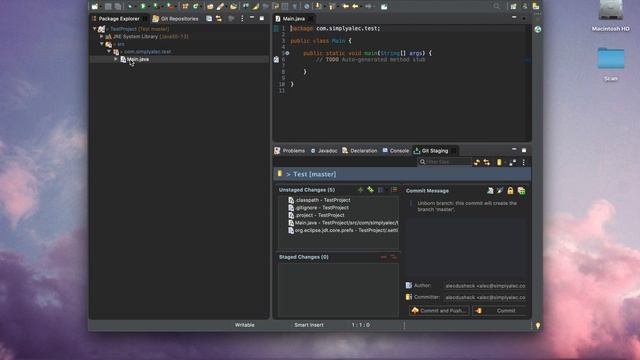Open the Console tab
This screenshot has width=640, height=360.
[396, 151]
